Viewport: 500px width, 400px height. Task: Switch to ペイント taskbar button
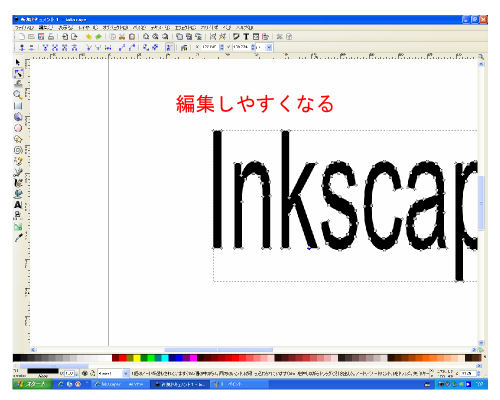click(239, 384)
